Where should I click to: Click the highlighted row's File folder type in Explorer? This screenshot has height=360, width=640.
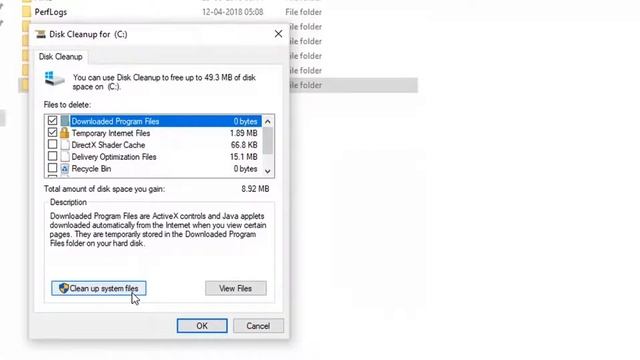[x=305, y=85]
